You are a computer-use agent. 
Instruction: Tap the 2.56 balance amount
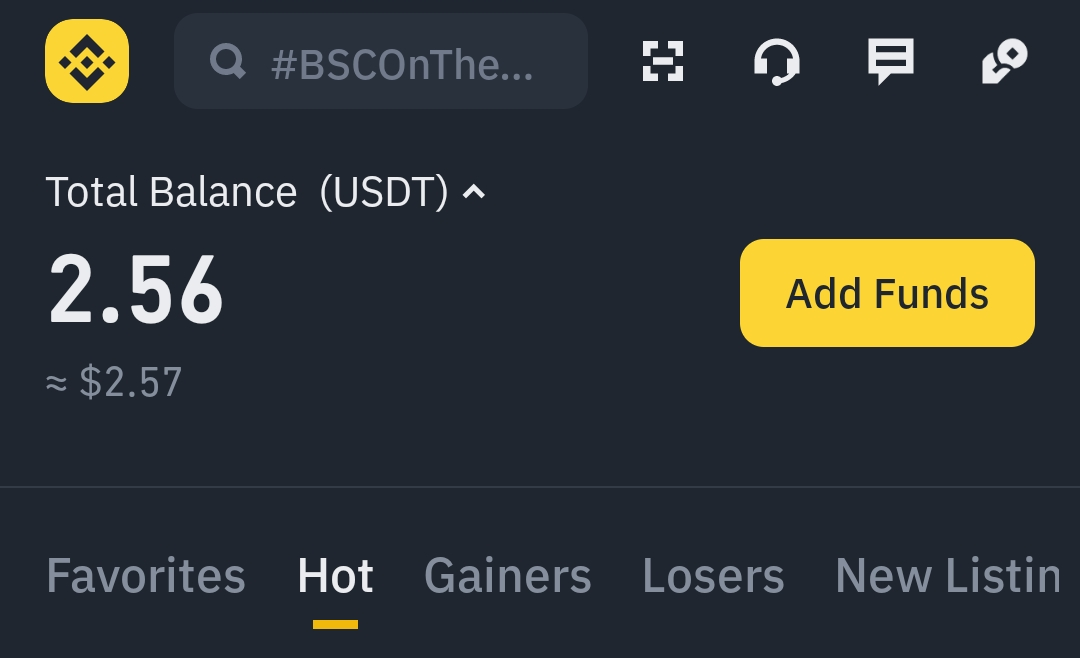click(136, 291)
